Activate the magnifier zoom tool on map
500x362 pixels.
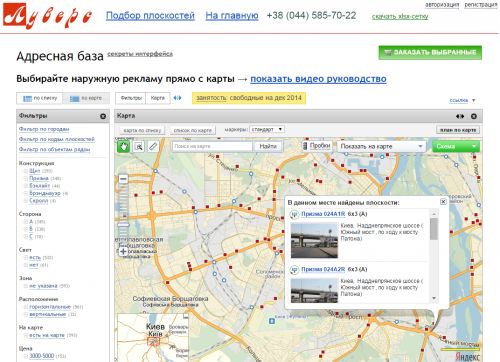139,146
